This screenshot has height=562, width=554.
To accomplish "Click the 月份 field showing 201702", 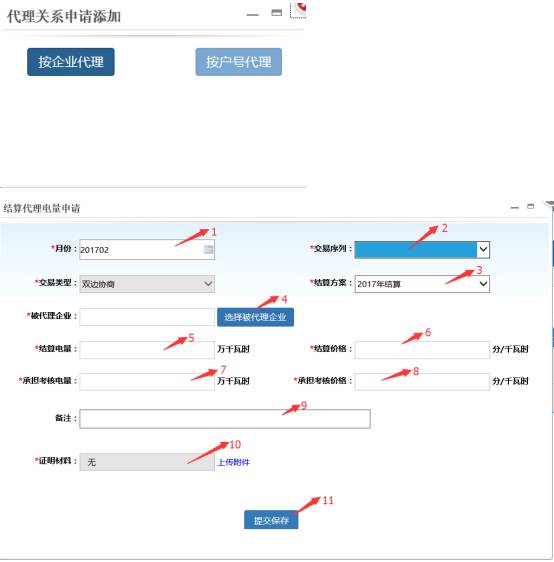I will pyautogui.click(x=147, y=249).
